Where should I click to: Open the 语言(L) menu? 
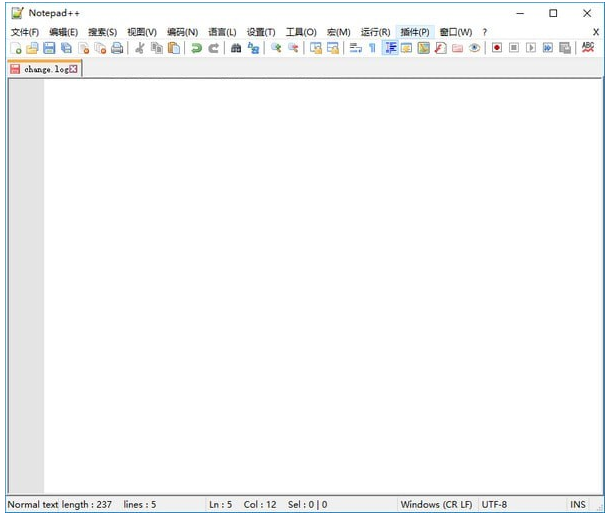point(222,32)
